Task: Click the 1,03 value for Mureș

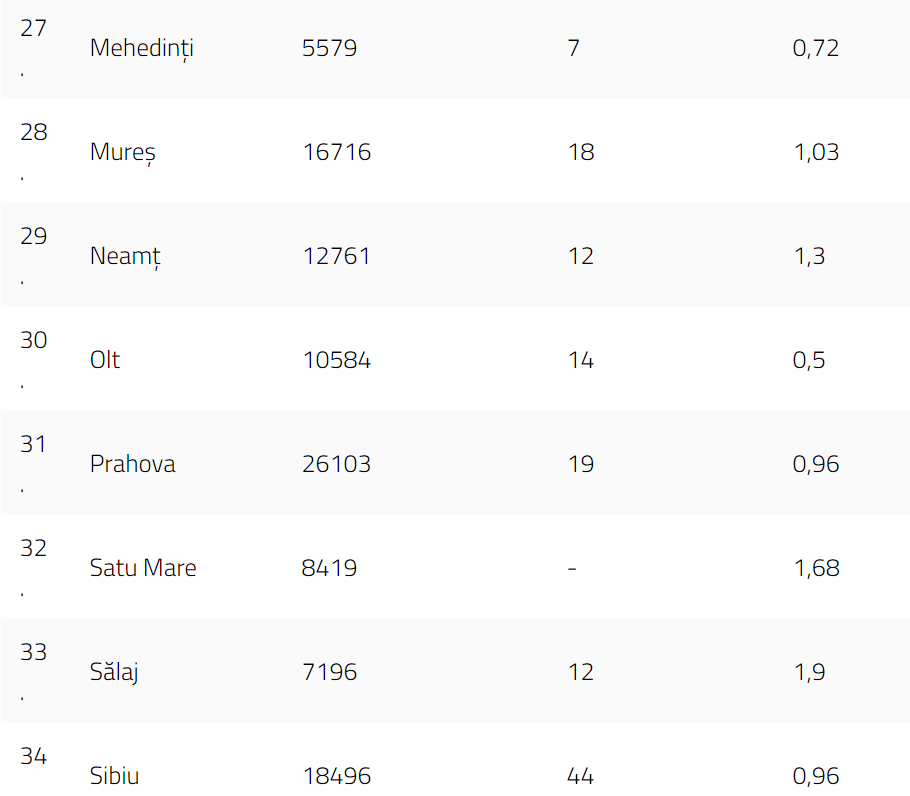Action: pos(815,152)
